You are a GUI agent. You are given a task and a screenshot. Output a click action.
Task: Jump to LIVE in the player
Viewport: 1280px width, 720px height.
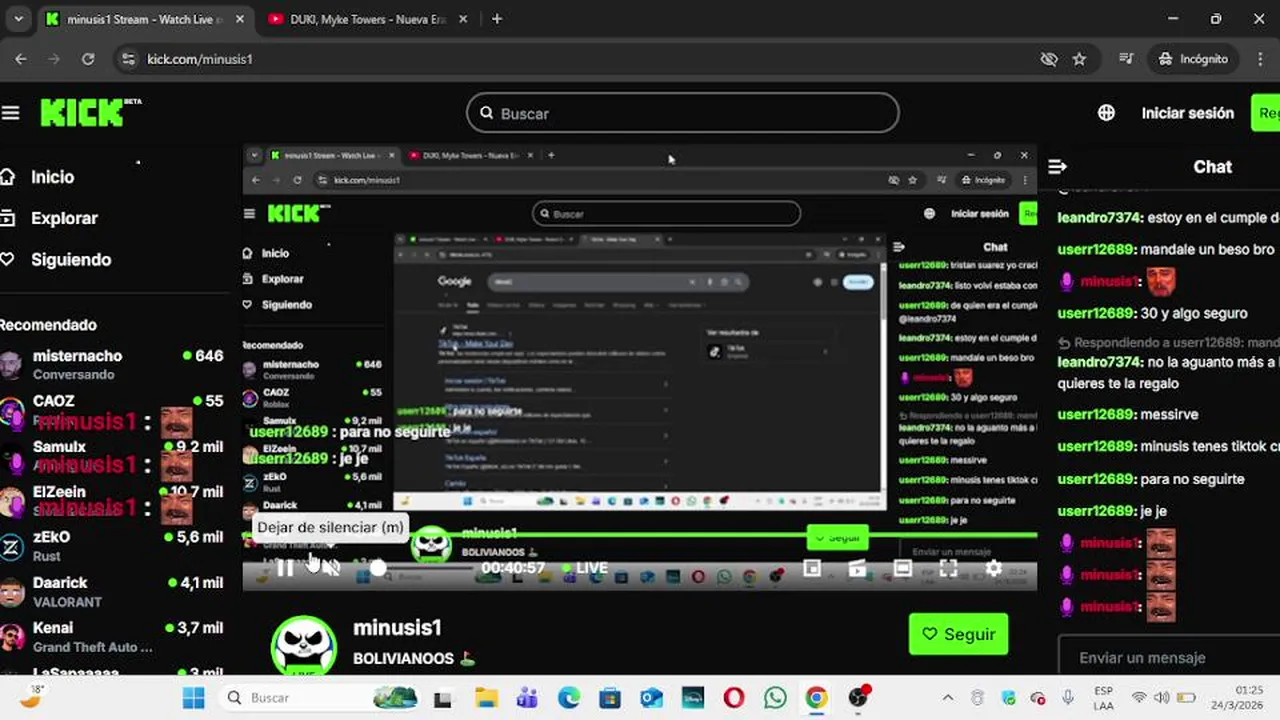587,568
